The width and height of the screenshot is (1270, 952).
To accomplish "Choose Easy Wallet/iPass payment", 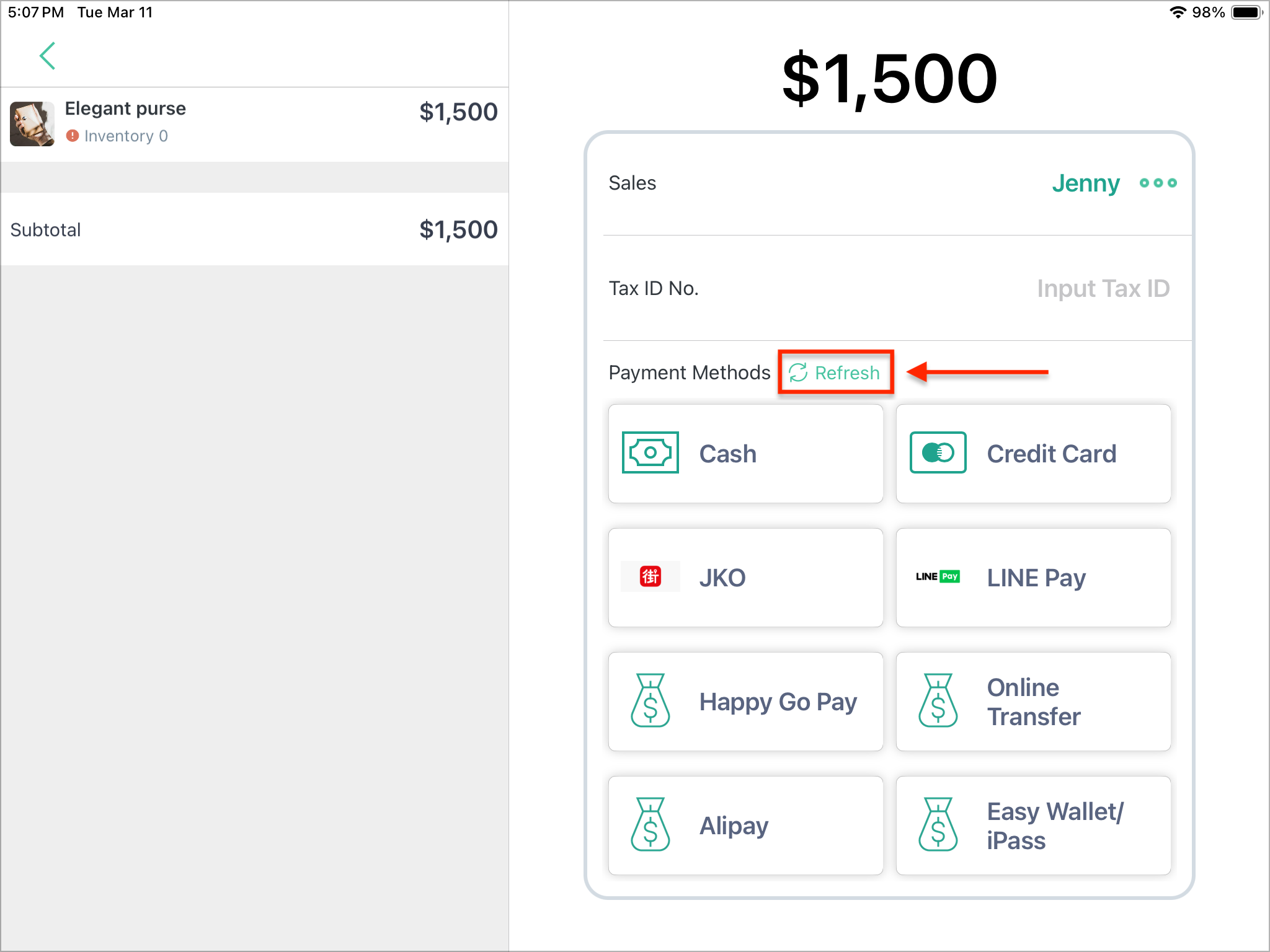I will click(x=1033, y=826).
